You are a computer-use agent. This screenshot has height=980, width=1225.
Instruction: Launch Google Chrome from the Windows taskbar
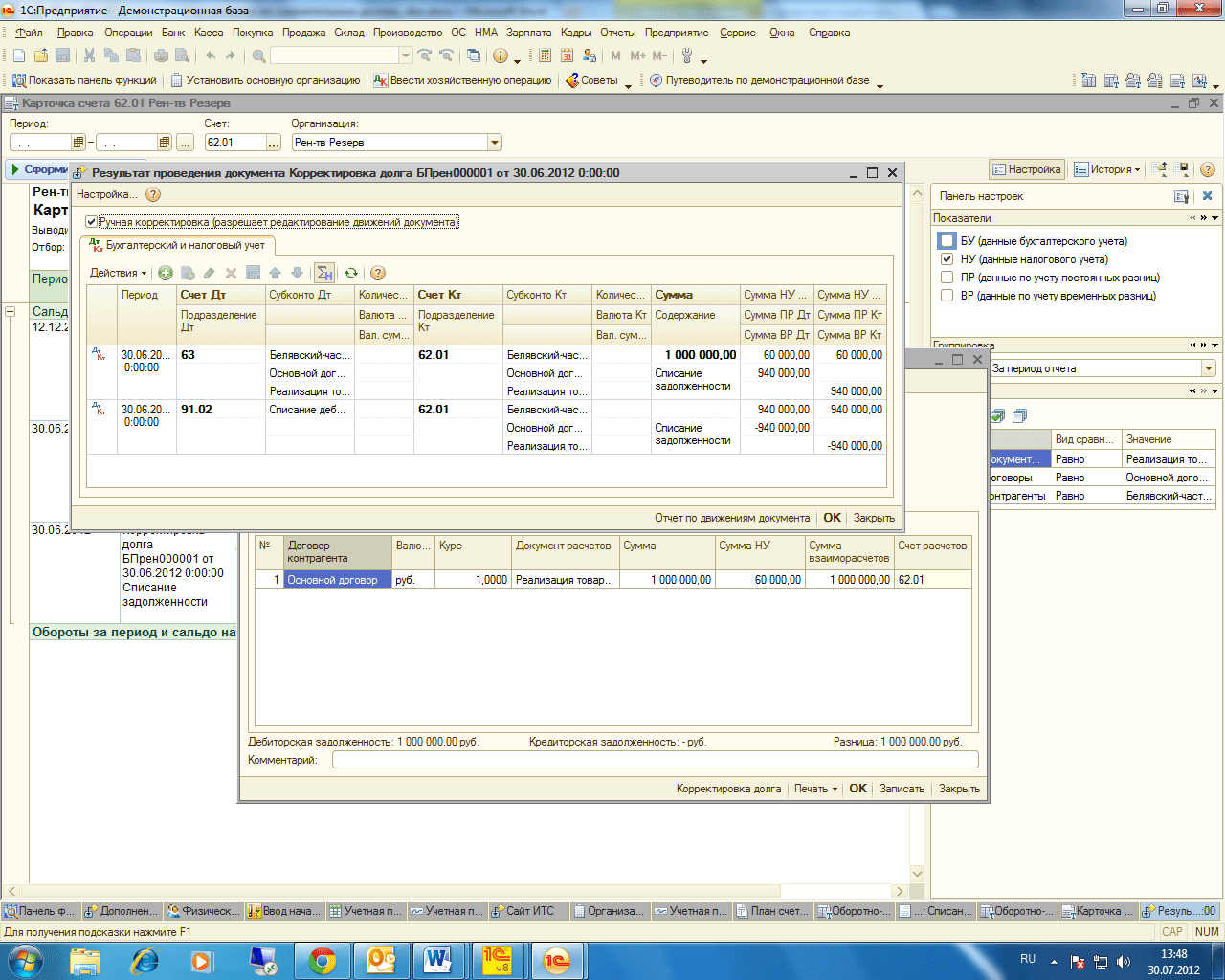point(323,960)
